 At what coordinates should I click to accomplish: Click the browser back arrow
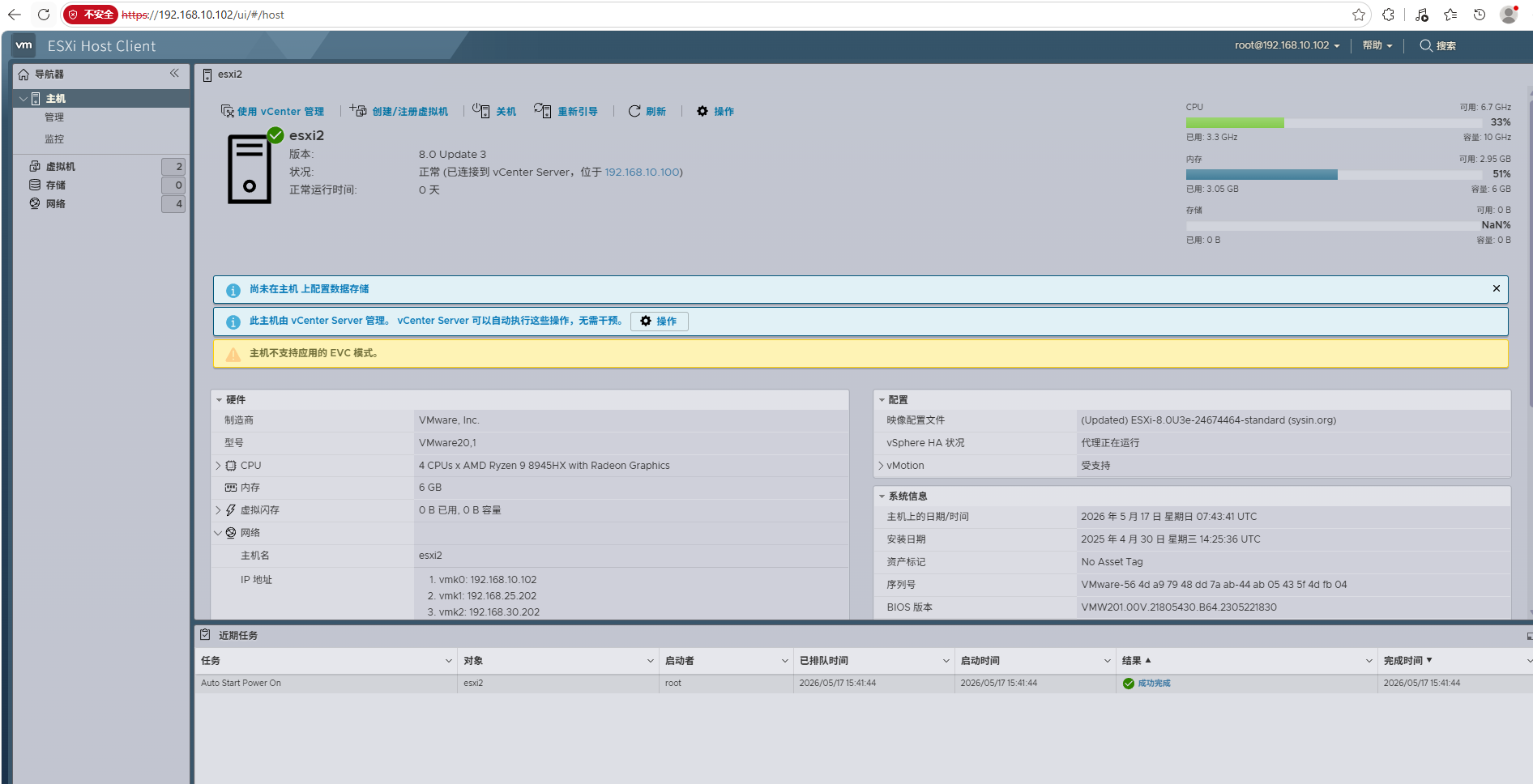15,15
